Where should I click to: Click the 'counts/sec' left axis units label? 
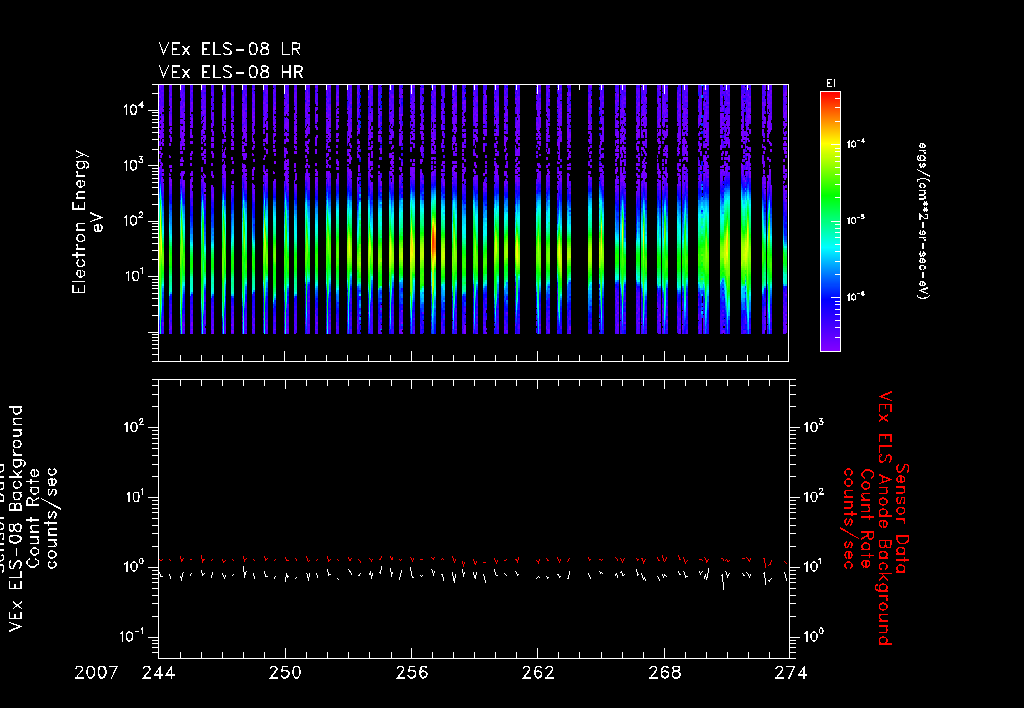(x=52, y=519)
